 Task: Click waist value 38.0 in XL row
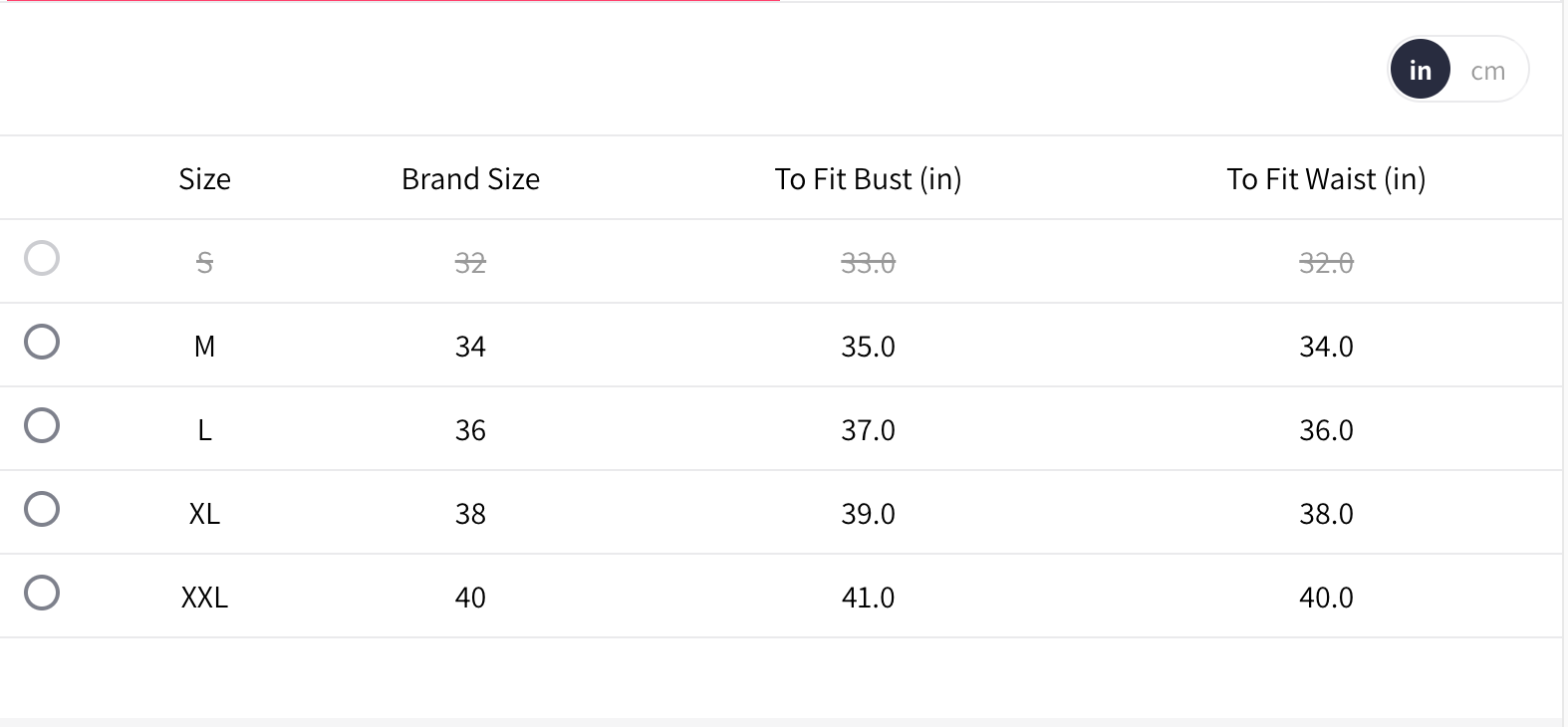click(x=1326, y=514)
